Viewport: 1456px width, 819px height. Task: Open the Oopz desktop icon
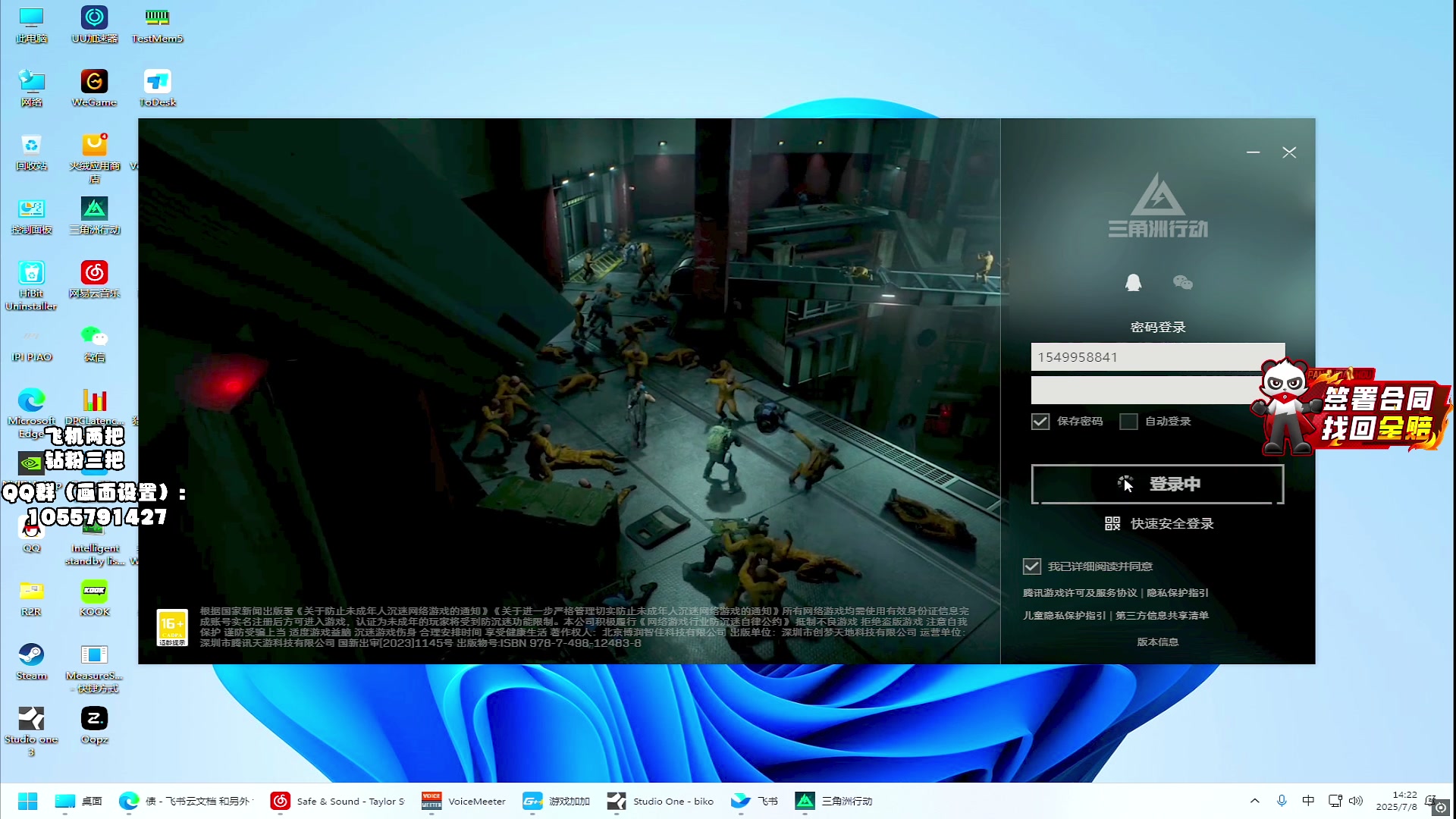coord(94,725)
